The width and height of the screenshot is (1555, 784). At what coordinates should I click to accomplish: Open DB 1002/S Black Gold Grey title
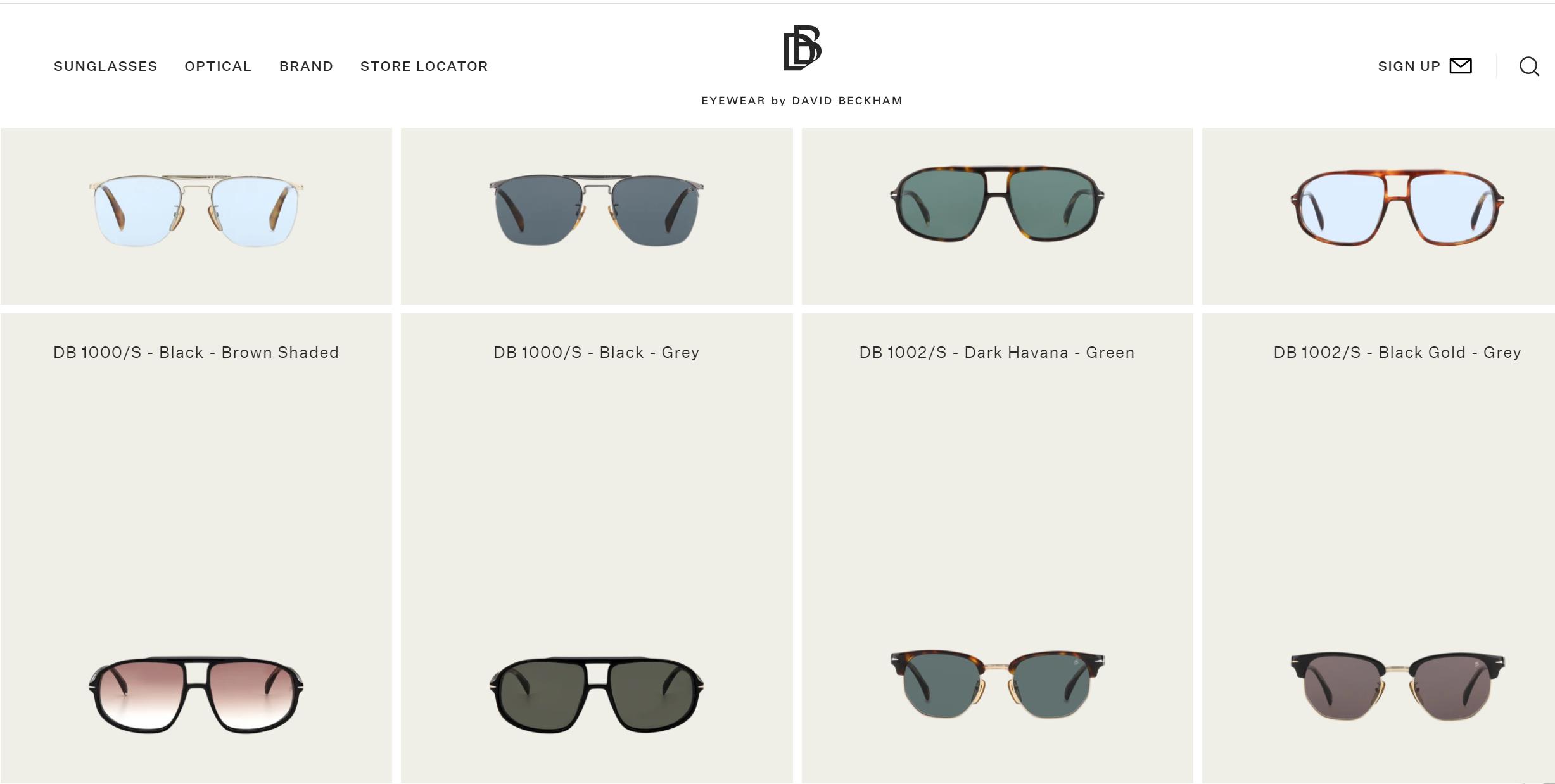pyautogui.click(x=1397, y=353)
